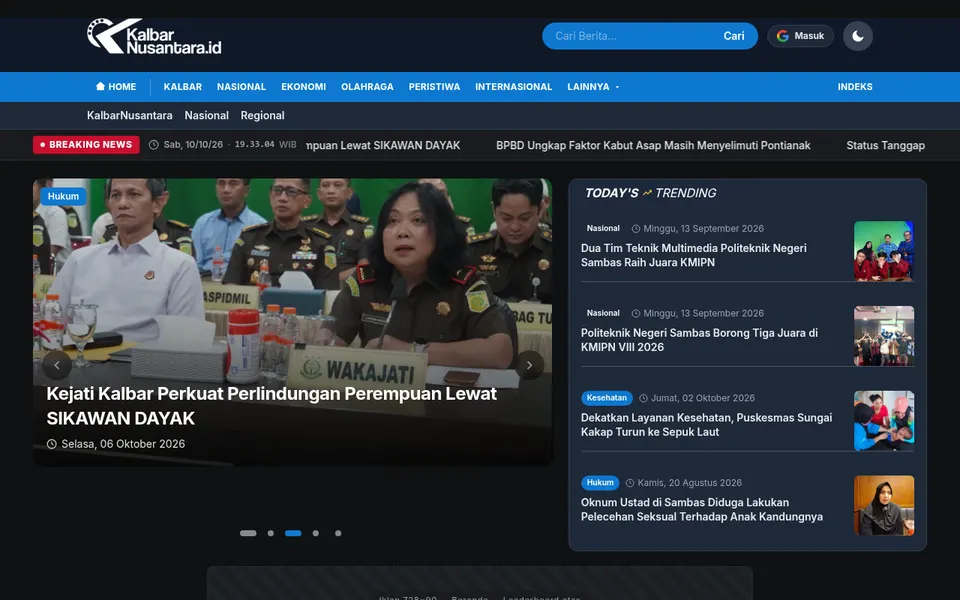Click the Today's Trending heading
Screen dimensions: 960x600
(650, 193)
